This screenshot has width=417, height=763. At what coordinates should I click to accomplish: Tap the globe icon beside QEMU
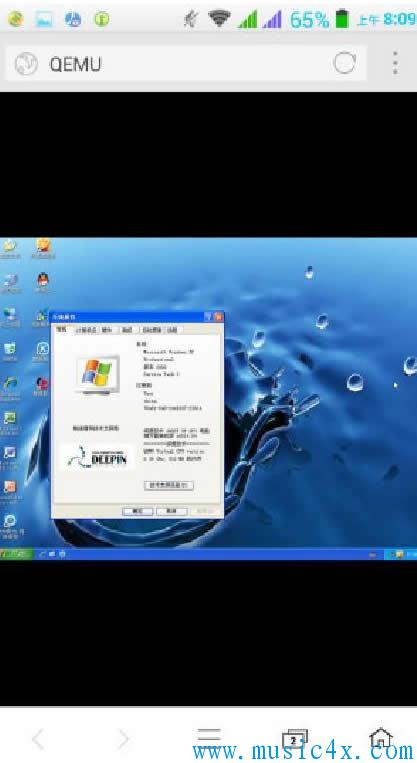point(26,64)
